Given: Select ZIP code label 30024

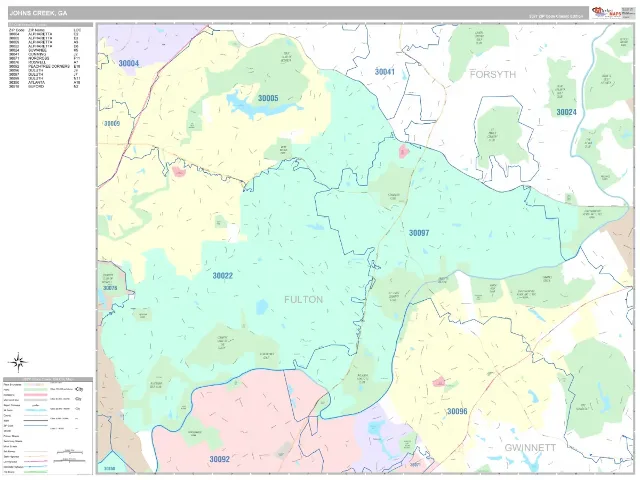Looking at the screenshot, I should coord(567,112).
